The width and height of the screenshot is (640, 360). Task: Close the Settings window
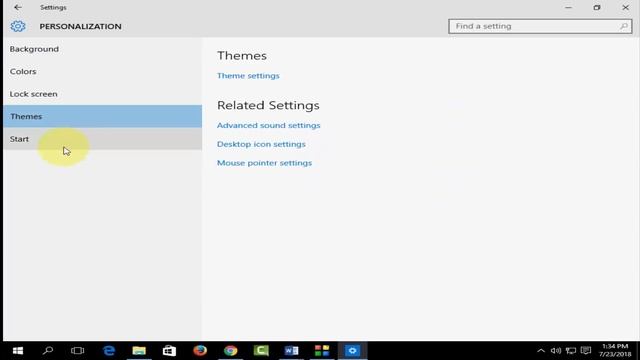pyautogui.click(x=625, y=7)
